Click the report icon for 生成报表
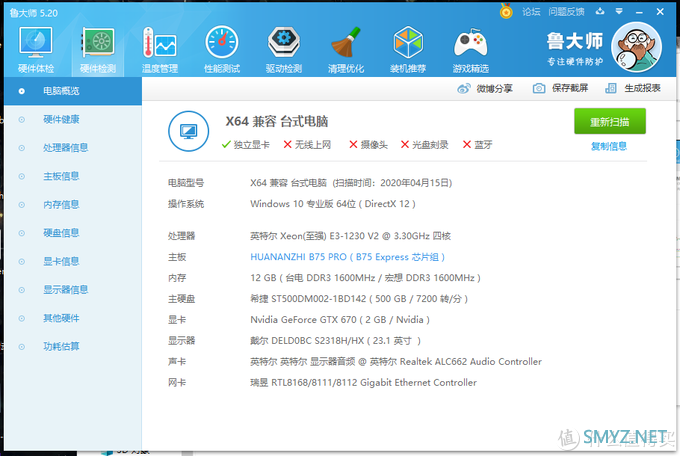Viewport: 680px width, 456px height. point(611,89)
